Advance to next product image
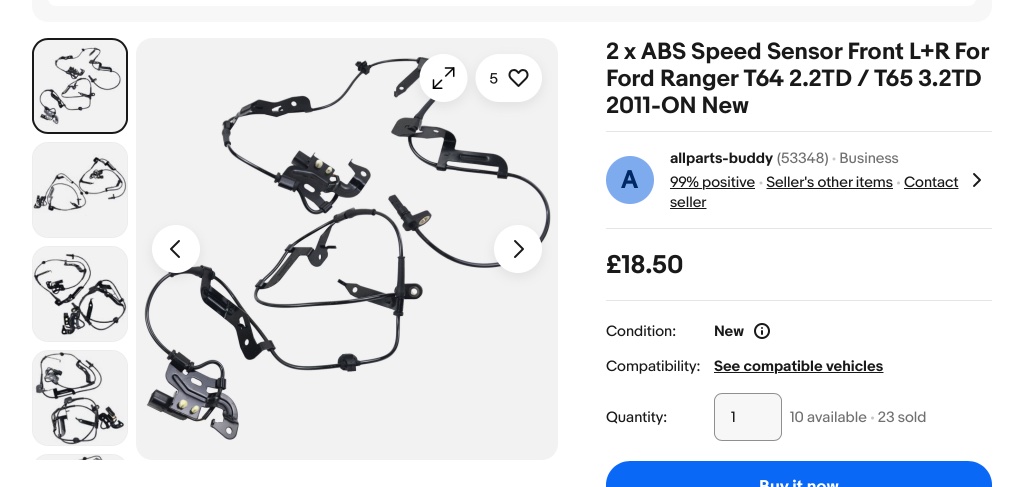 tap(518, 249)
